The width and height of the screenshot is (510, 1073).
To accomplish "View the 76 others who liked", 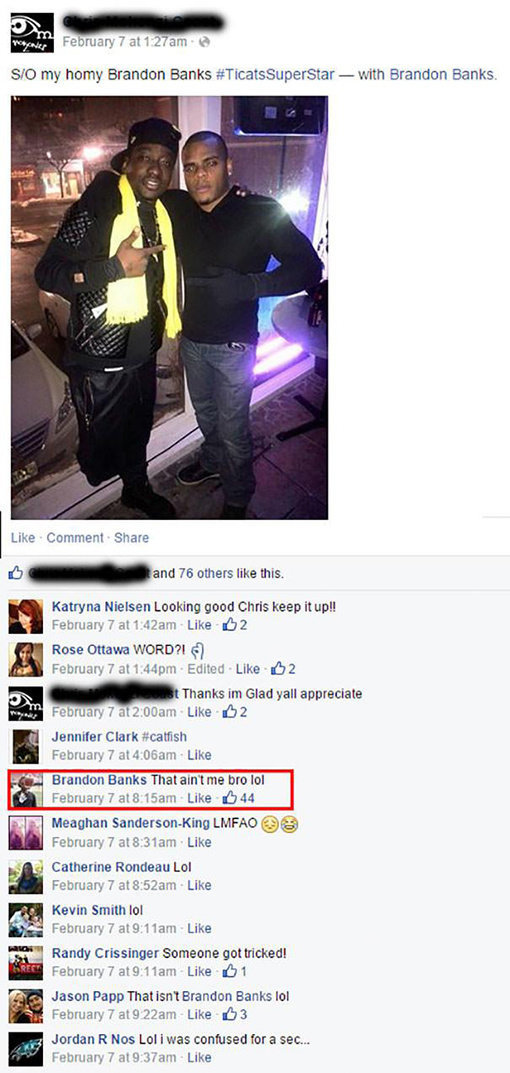I will pyautogui.click(x=205, y=573).
